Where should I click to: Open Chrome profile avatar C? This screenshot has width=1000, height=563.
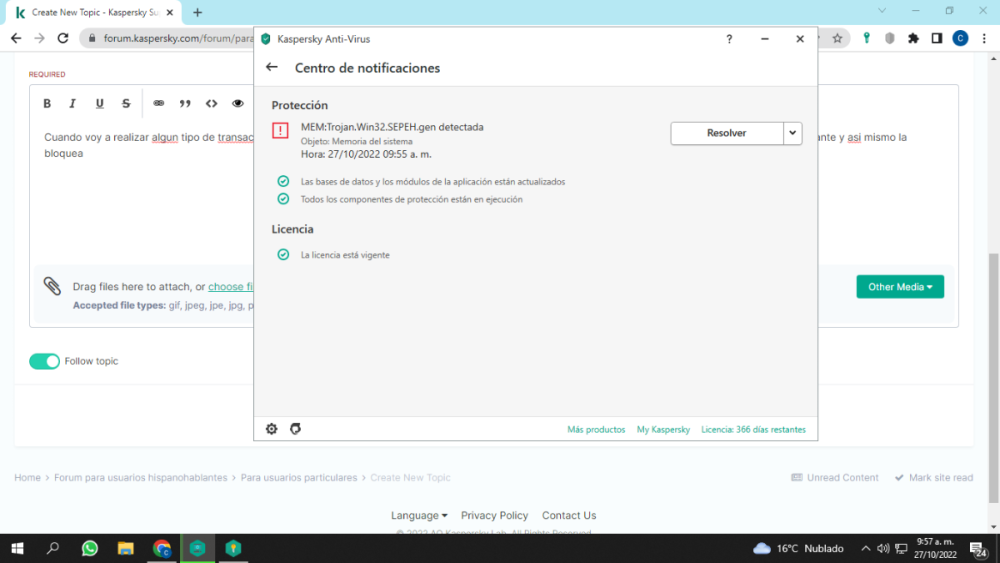tap(960, 38)
